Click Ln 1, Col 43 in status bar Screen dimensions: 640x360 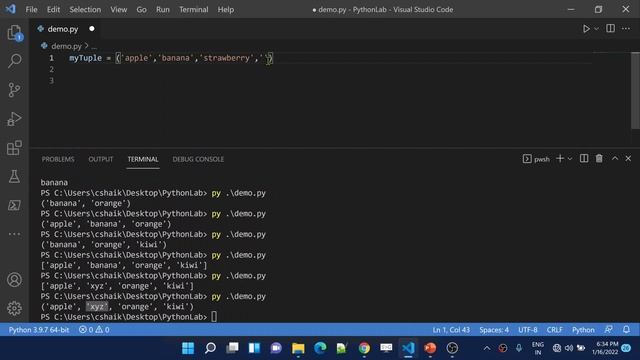[x=451, y=330]
